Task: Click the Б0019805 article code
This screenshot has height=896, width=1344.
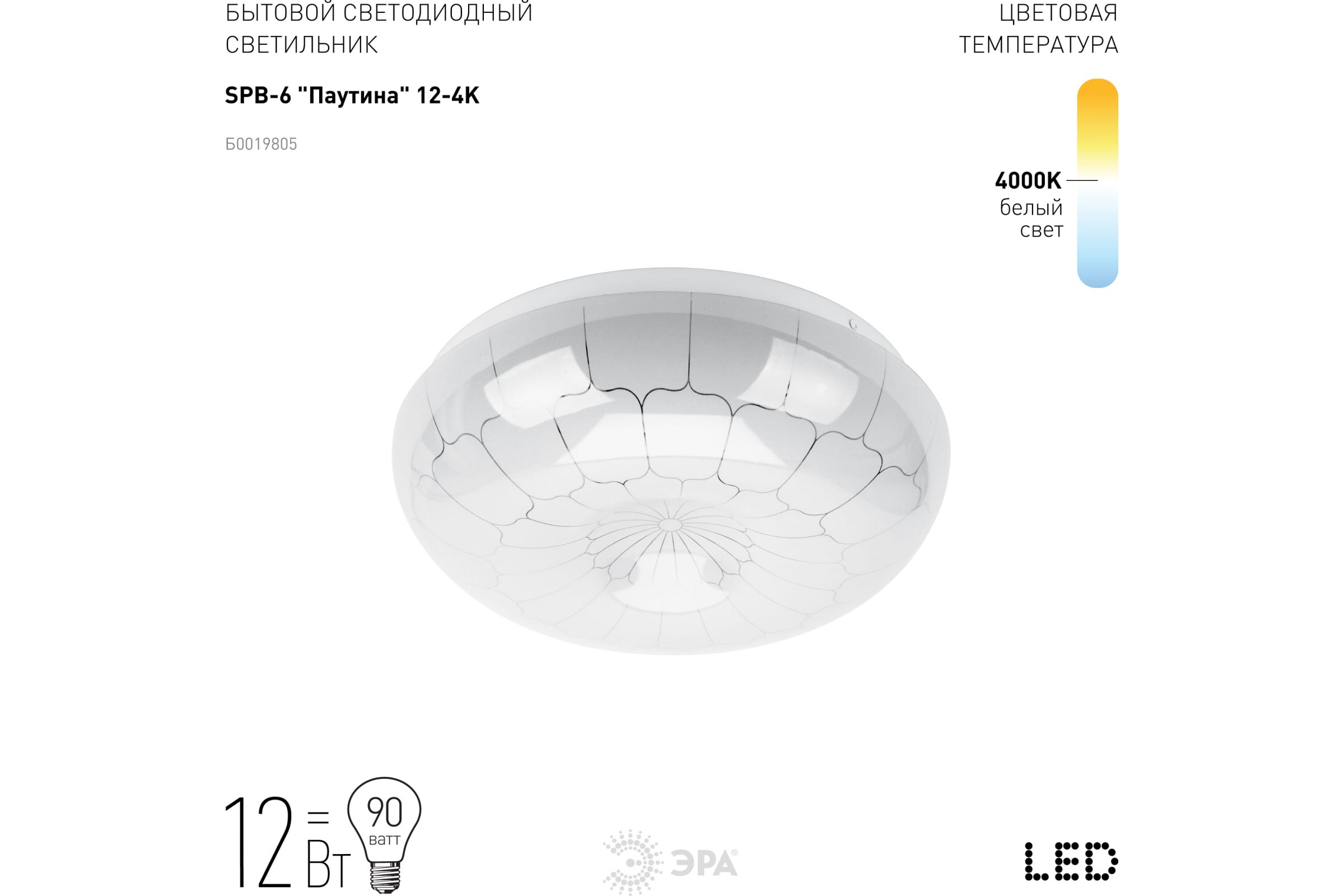Action: [x=261, y=143]
